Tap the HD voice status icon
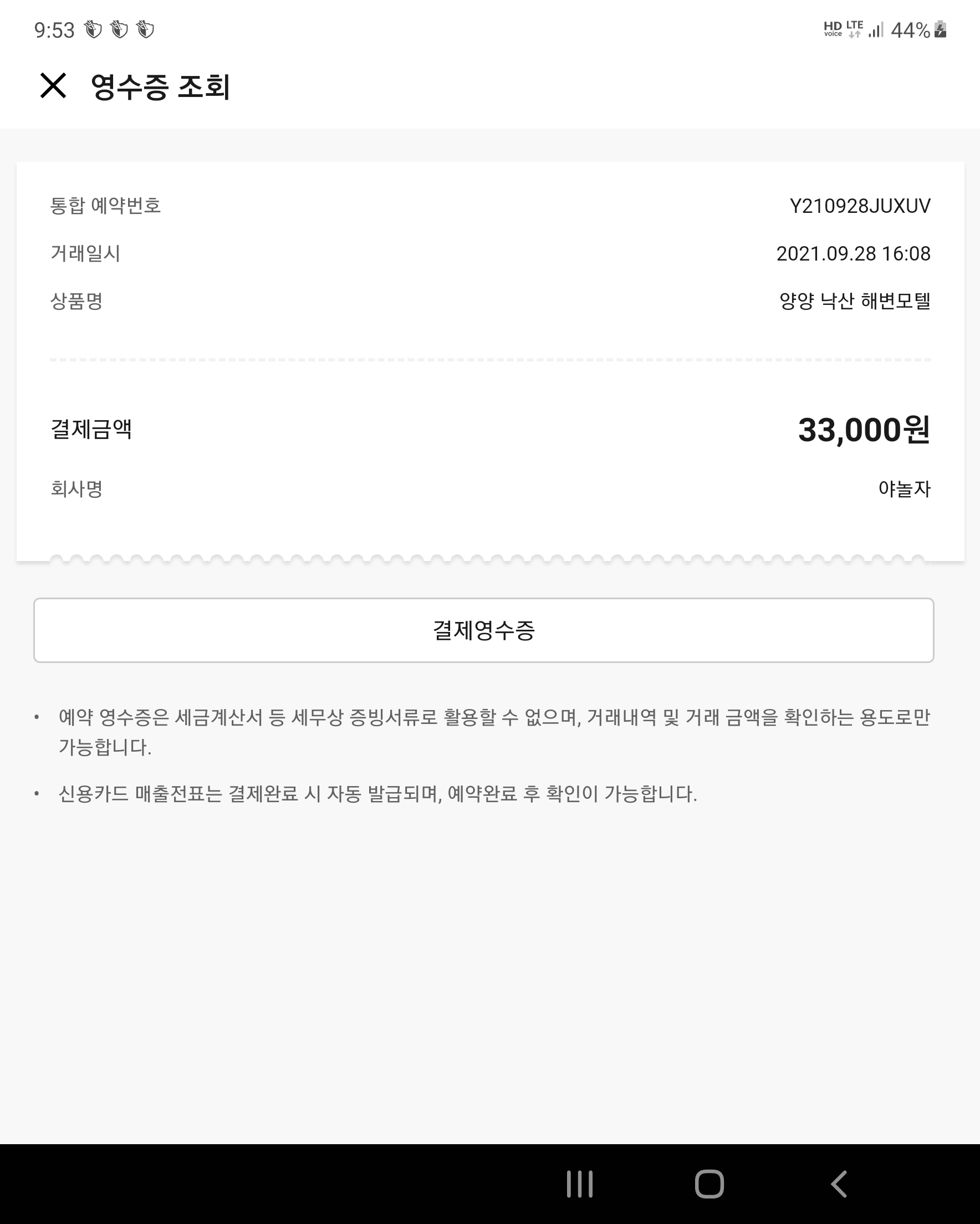This screenshot has height=1224, width=980. point(833,29)
